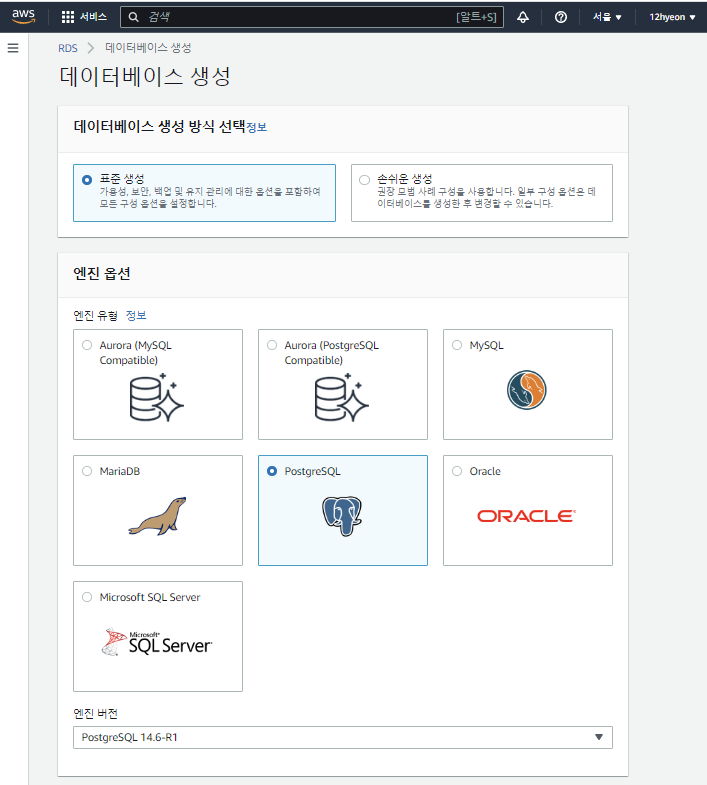
Task: Open the 서비스 menu label
Action: point(93,17)
